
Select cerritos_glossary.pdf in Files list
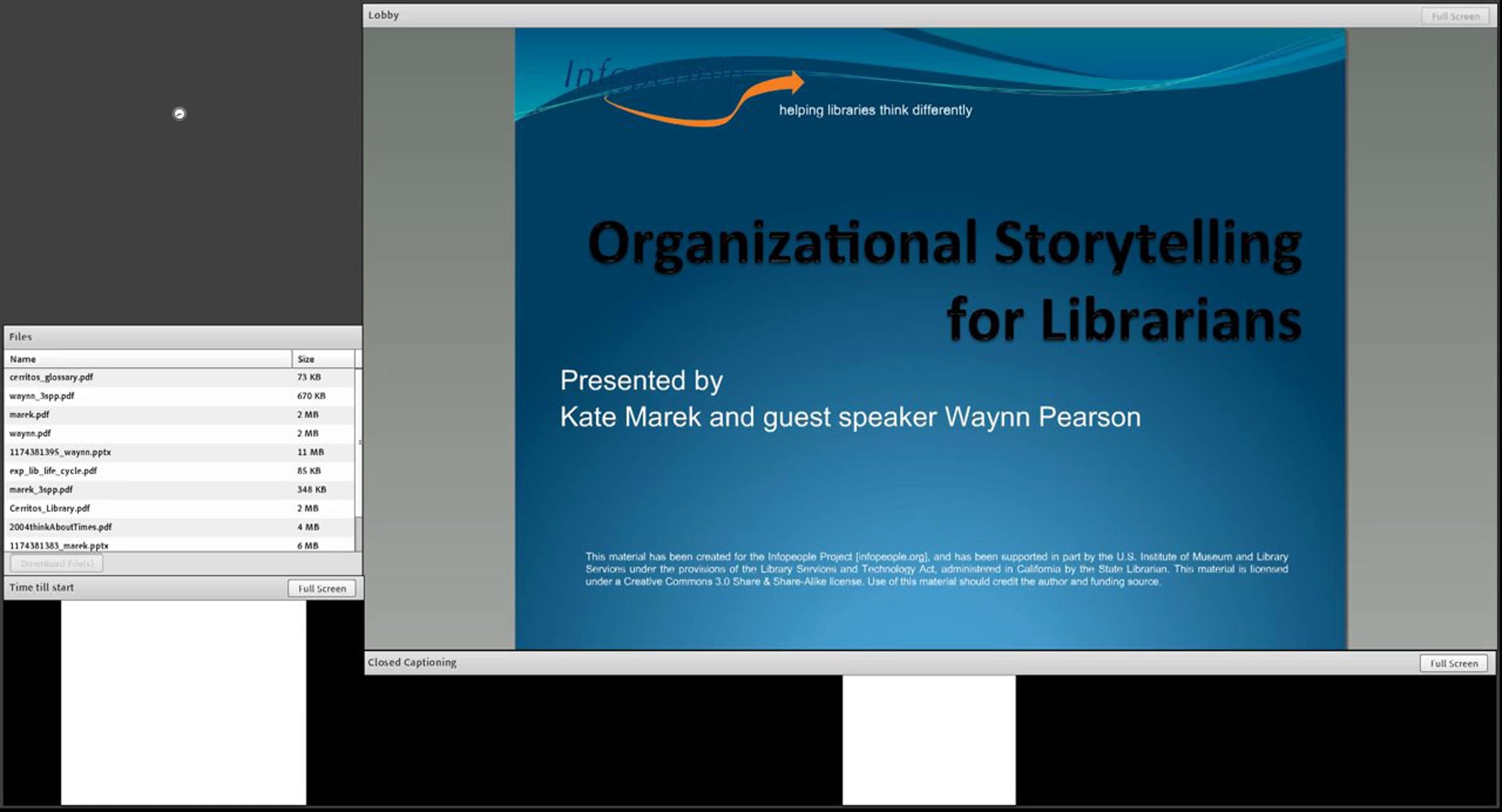[x=51, y=377]
